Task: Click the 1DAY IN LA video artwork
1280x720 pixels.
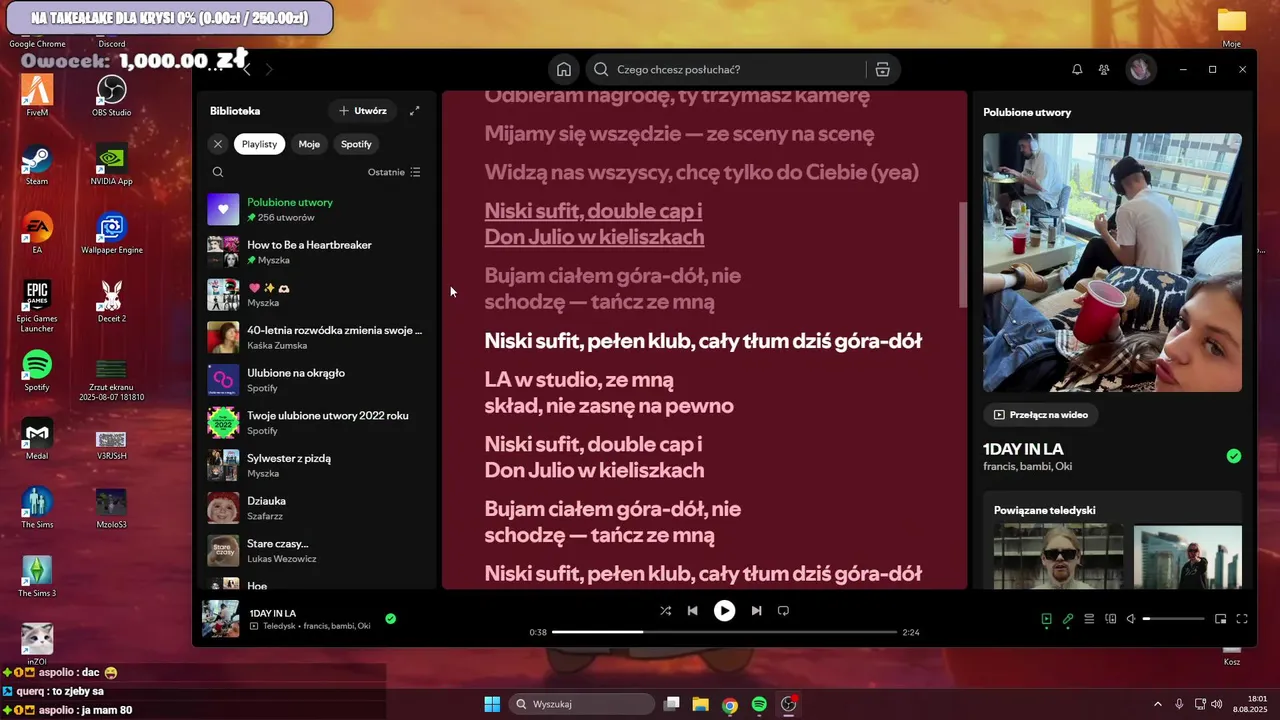Action: pyautogui.click(x=1112, y=263)
